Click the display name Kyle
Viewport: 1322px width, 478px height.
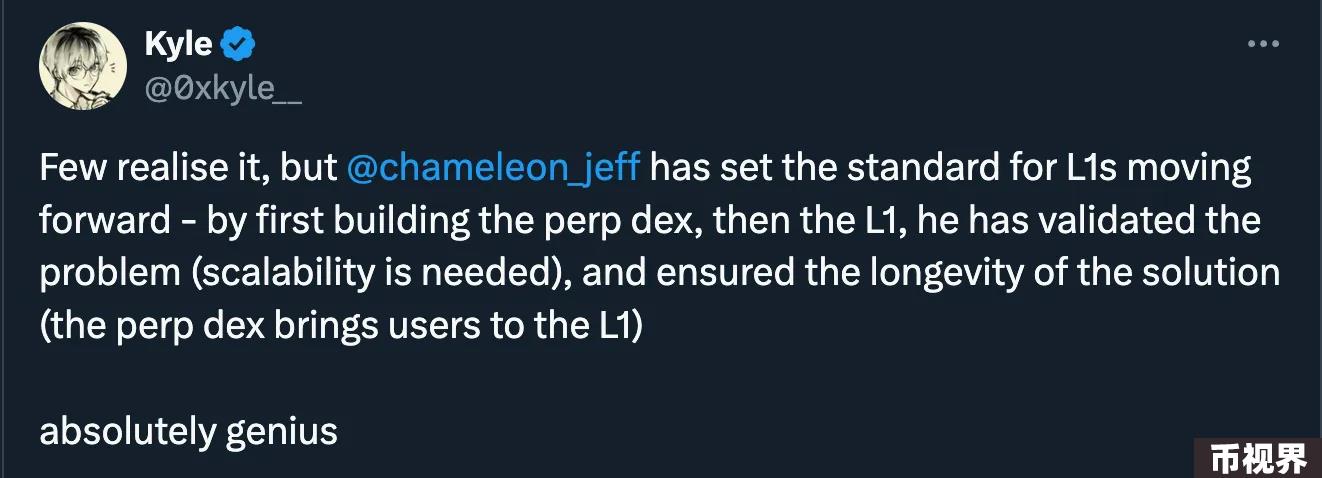tap(178, 45)
